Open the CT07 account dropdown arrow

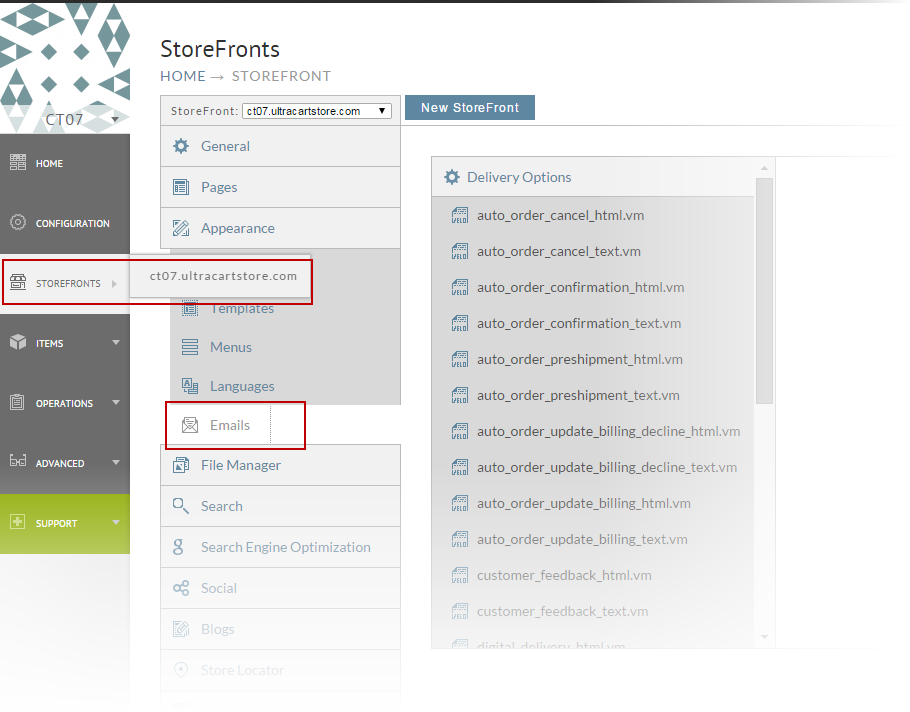(x=115, y=120)
